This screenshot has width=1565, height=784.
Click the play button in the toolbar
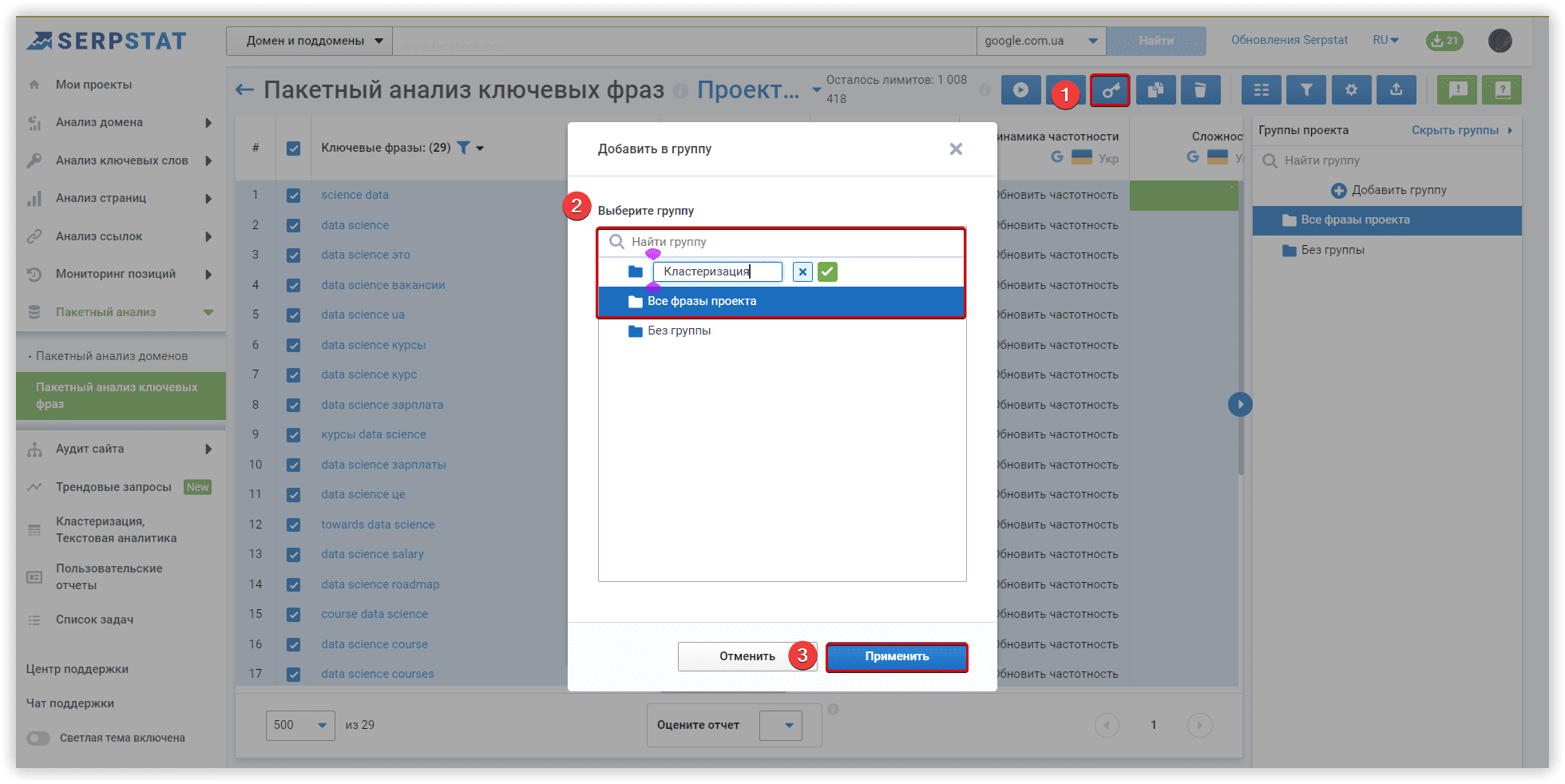click(1020, 90)
